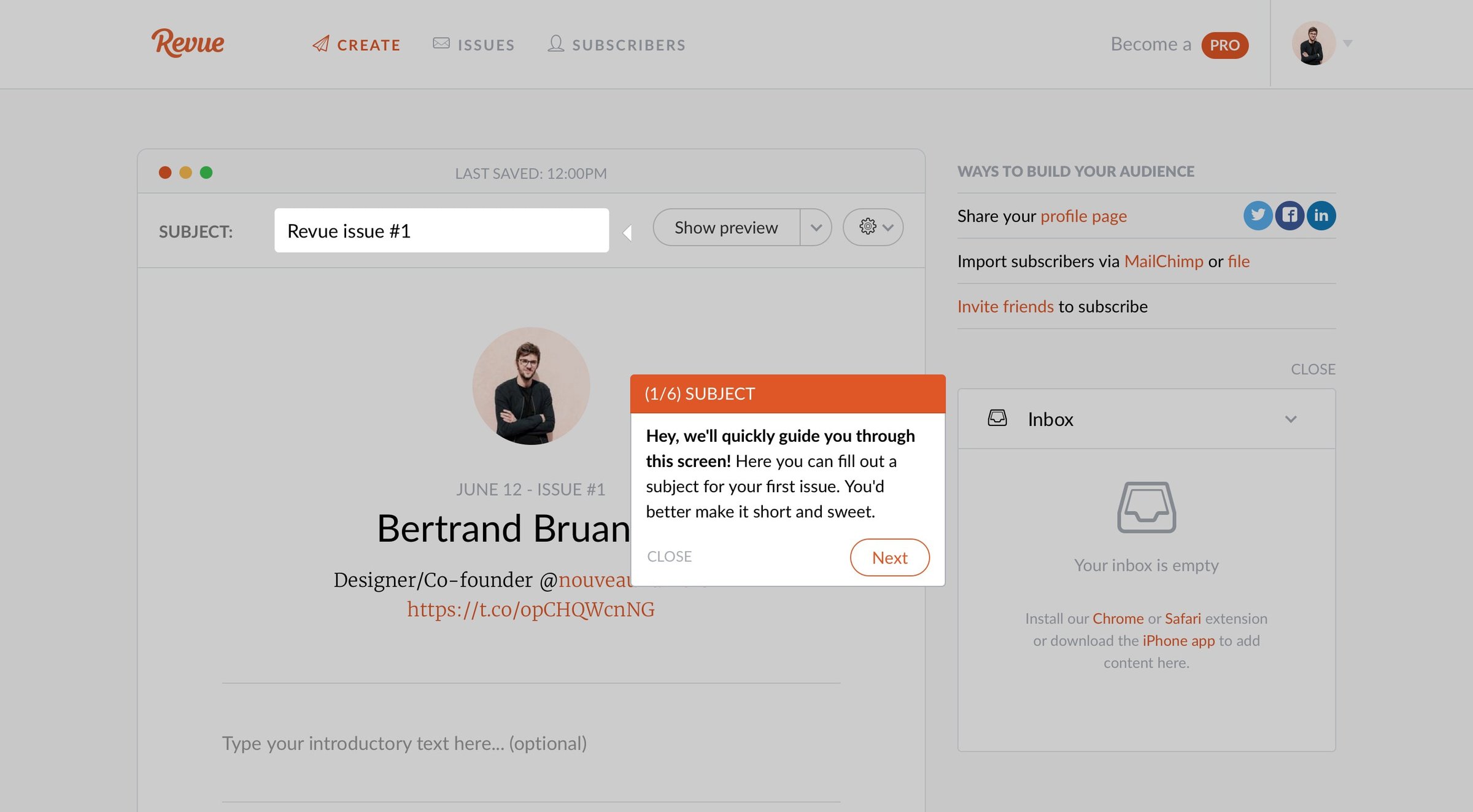This screenshot has height=812, width=1473.
Task: Click the JUNE 12 - ISSUE #1 label
Action: 530,489
